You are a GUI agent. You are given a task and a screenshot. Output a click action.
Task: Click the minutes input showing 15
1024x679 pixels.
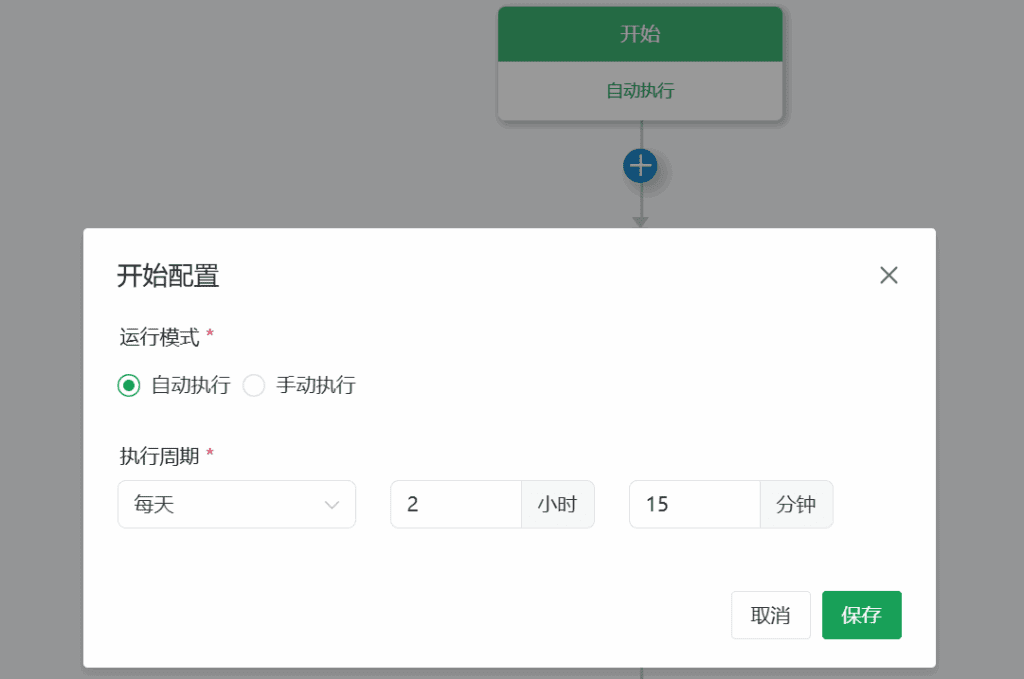click(x=693, y=504)
